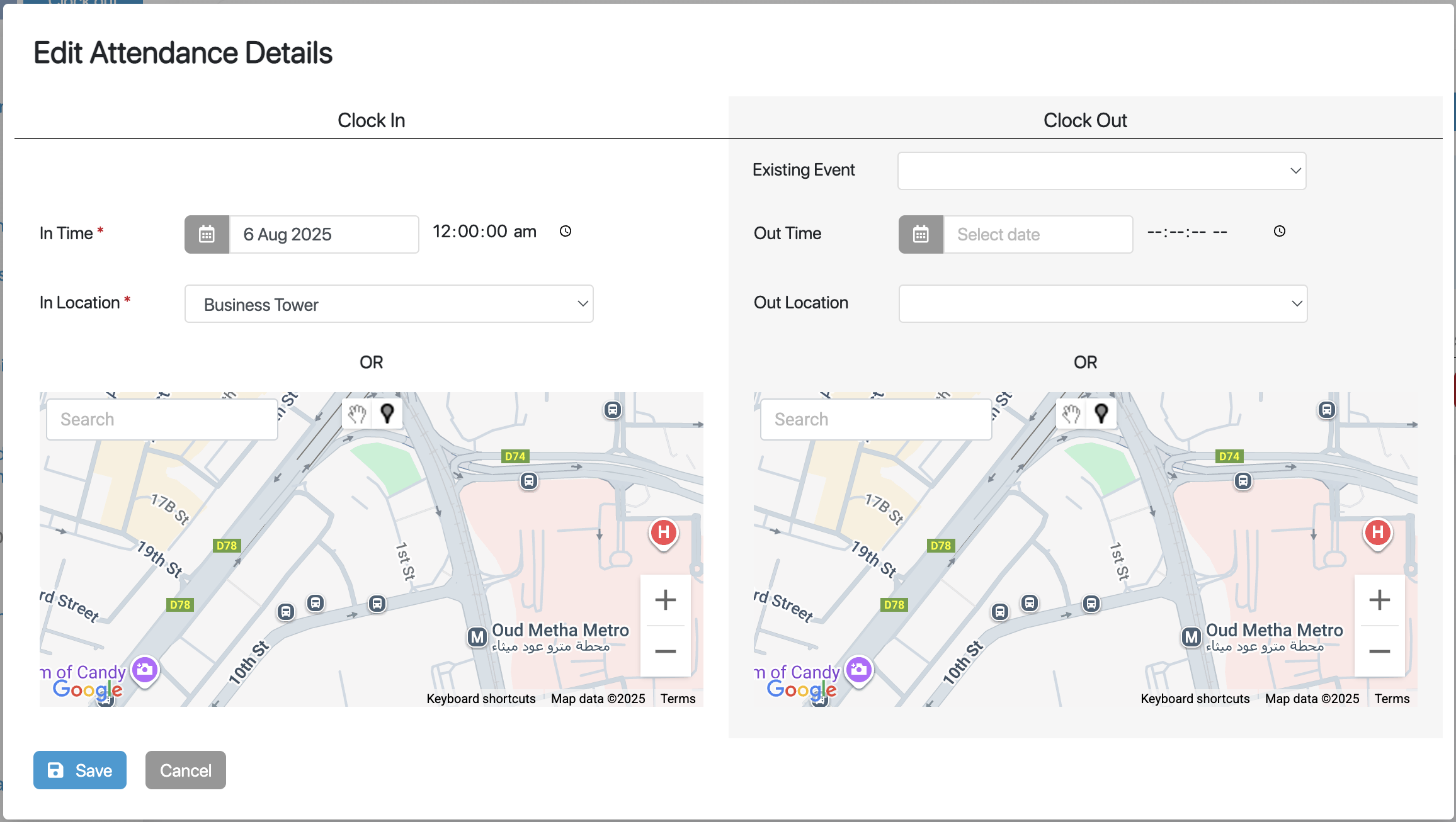Click the Save button
Viewport: 1456px width, 822px height.
point(80,770)
